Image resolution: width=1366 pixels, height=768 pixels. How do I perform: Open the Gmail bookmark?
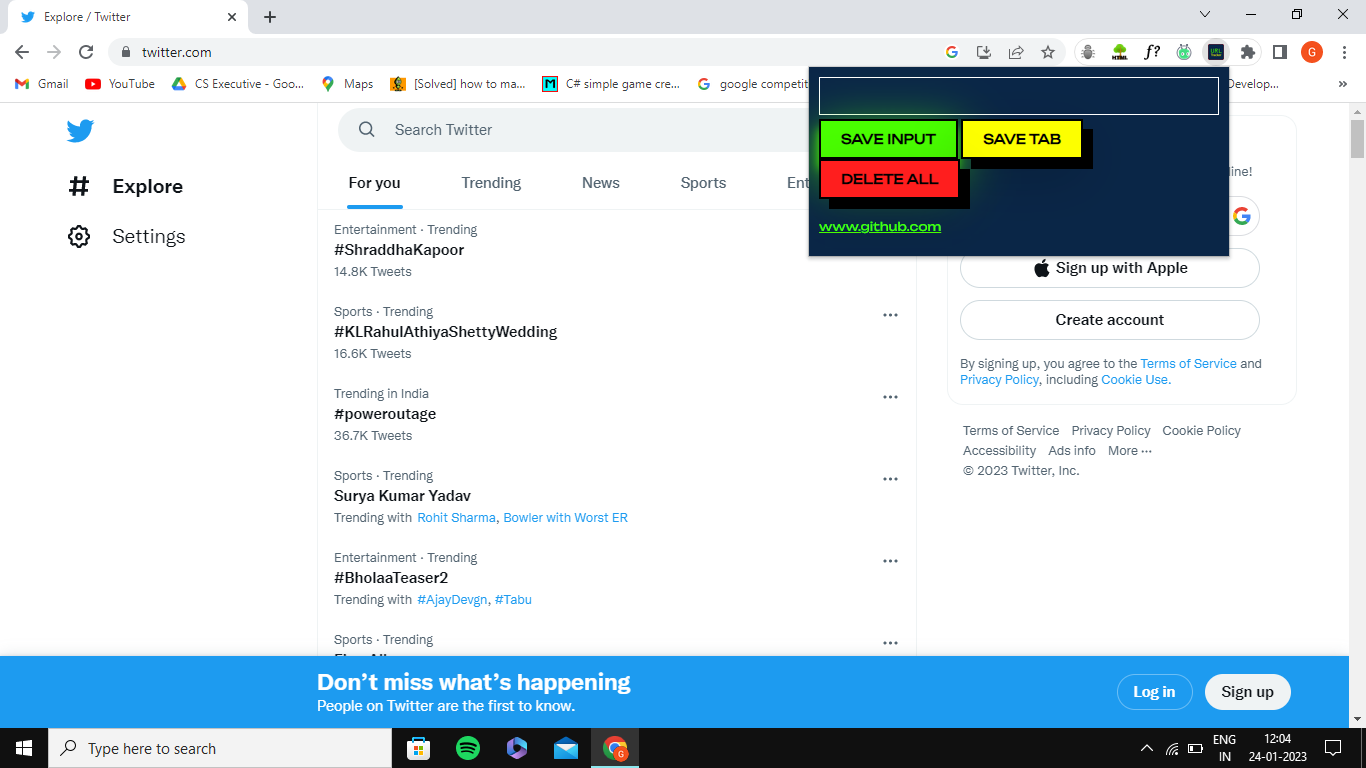click(42, 84)
